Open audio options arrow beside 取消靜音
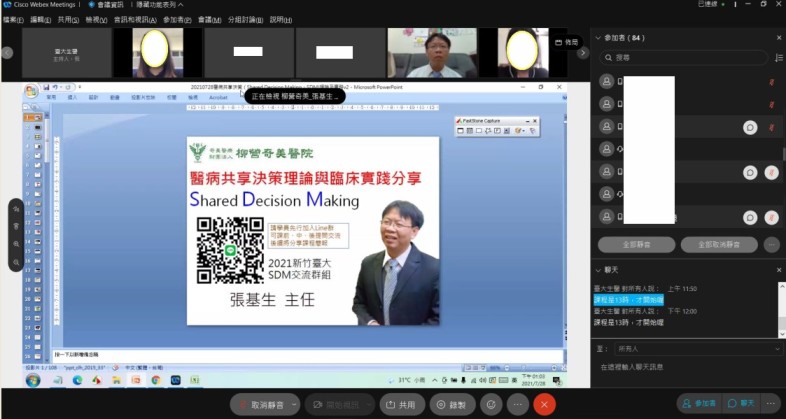 [x=298, y=404]
